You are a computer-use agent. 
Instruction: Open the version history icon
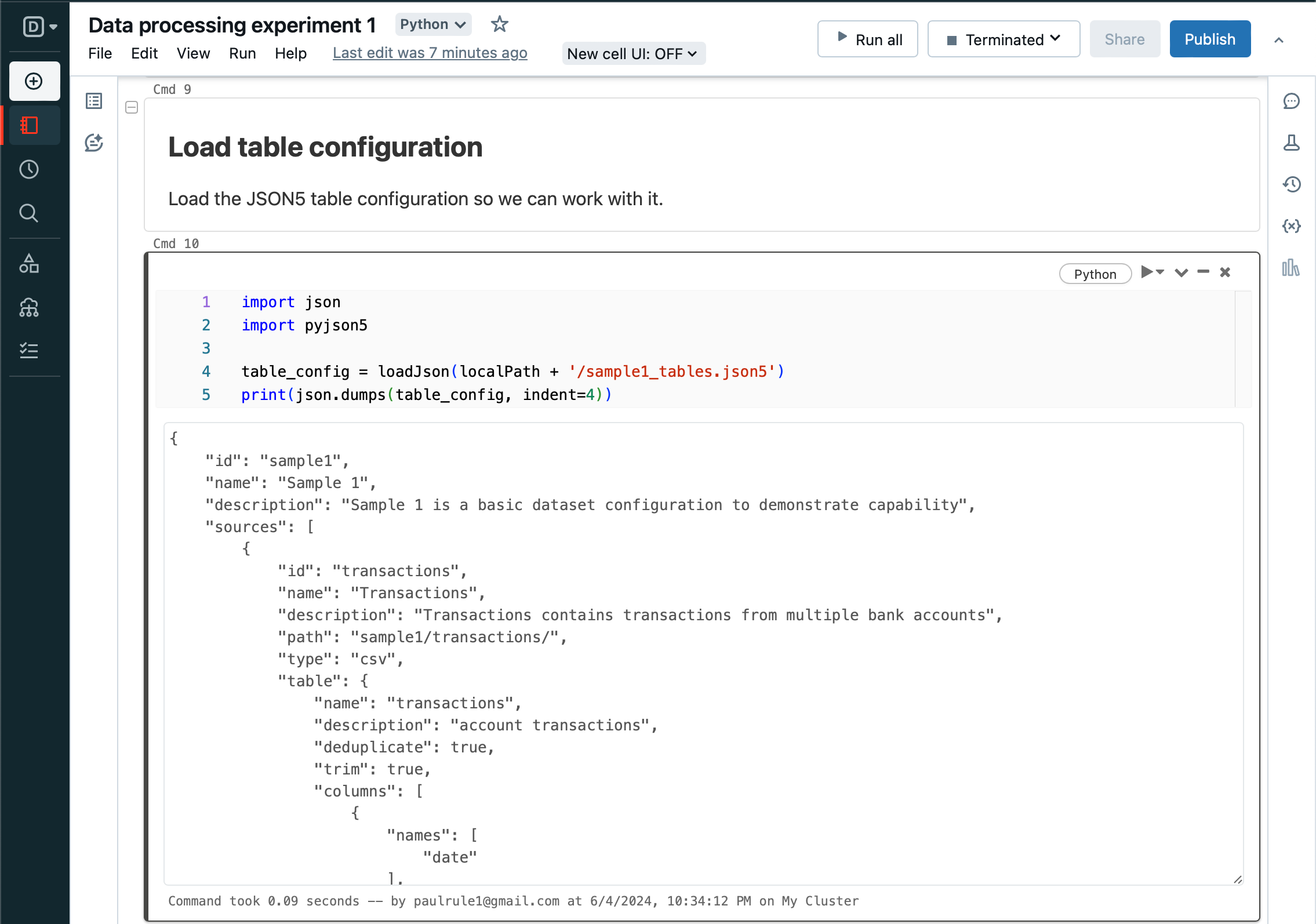(1291, 184)
